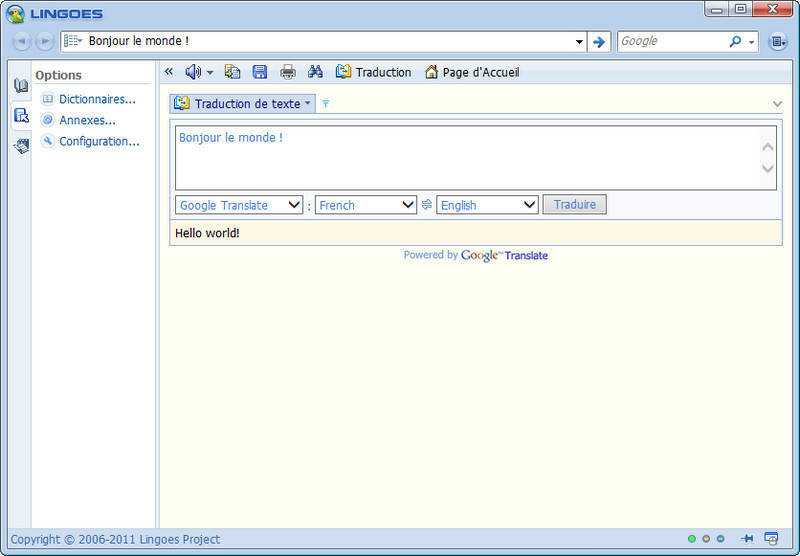This screenshot has height=556, width=800.
Task: Open the Google Translate engine dropdown
Action: (x=239, y=205)
